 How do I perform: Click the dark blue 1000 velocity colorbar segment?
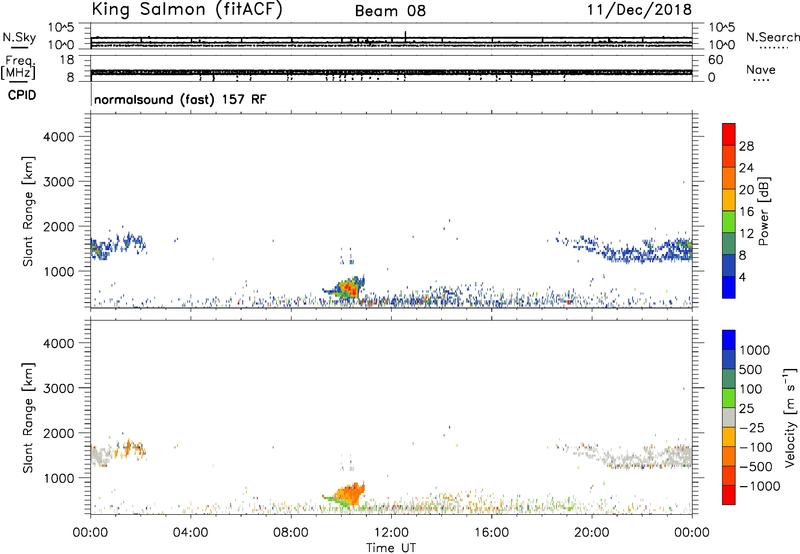click(x=729, y=339)
